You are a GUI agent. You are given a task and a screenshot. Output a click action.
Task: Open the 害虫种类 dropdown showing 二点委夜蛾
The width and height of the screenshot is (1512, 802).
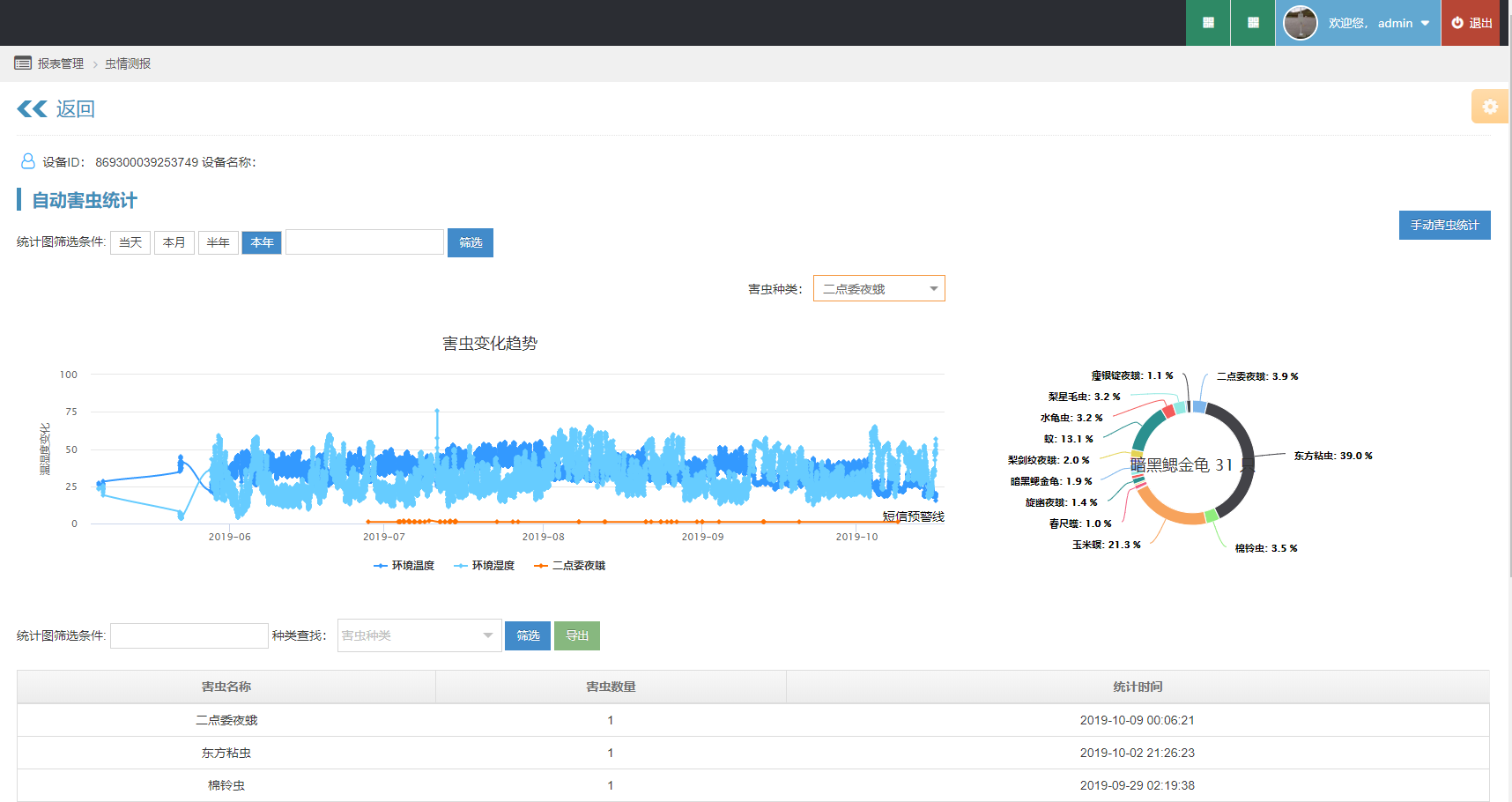[878, 289]
